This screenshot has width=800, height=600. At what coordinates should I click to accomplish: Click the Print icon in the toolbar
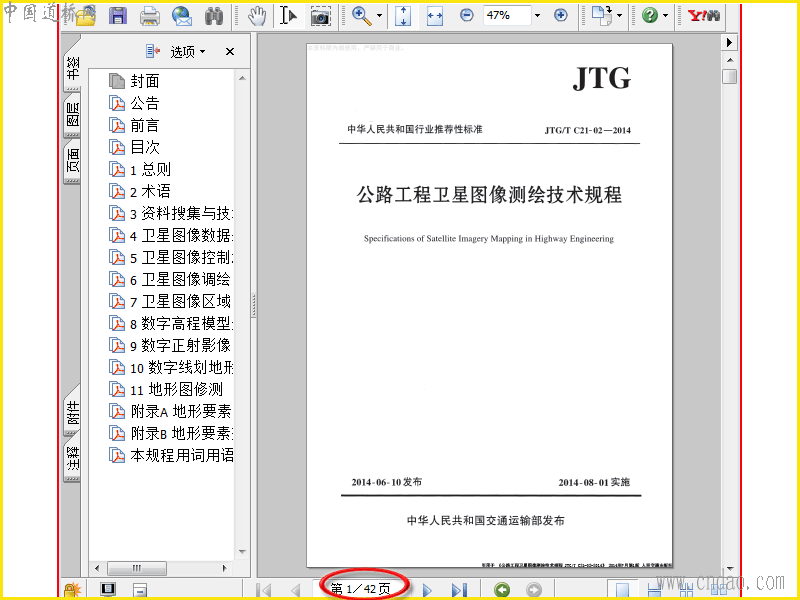149,16
